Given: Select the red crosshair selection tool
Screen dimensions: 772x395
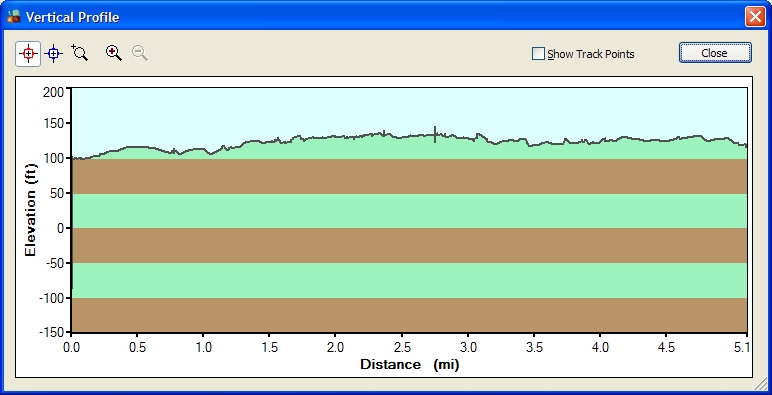Looking at the screenshot, I should [28, 54].
